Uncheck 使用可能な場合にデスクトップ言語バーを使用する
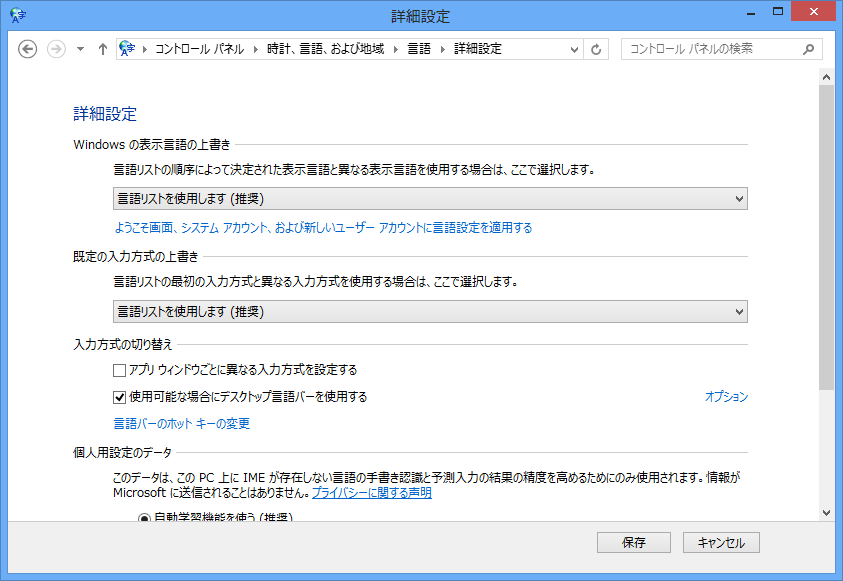This screenshot has width=843, height=581. pos(120,397)
